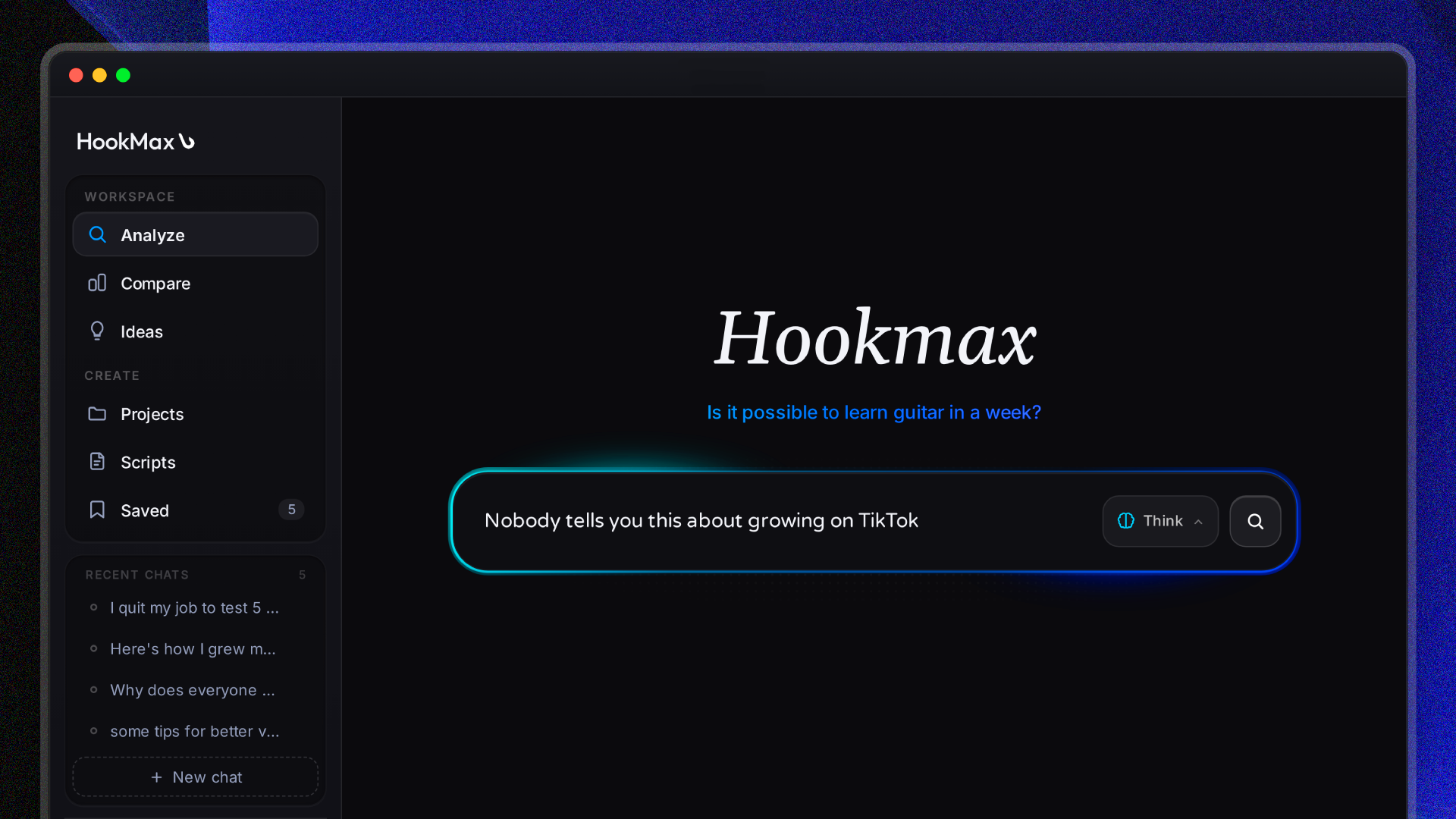Open the Scripts section label
Image resolution: width=1456 pixels, height=819 pixels.
coord(148,462)
